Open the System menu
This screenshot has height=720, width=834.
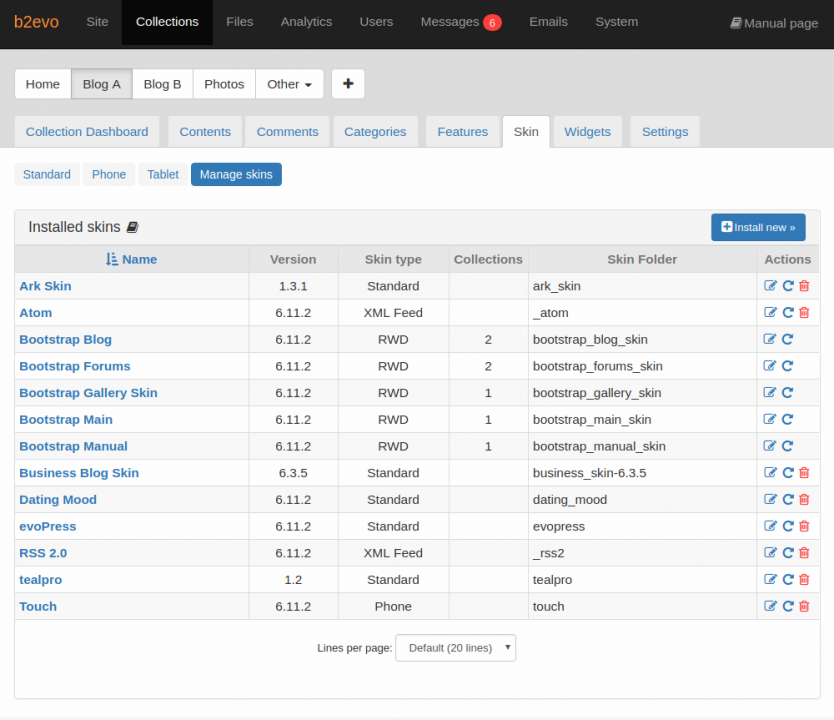pos(616,22)
